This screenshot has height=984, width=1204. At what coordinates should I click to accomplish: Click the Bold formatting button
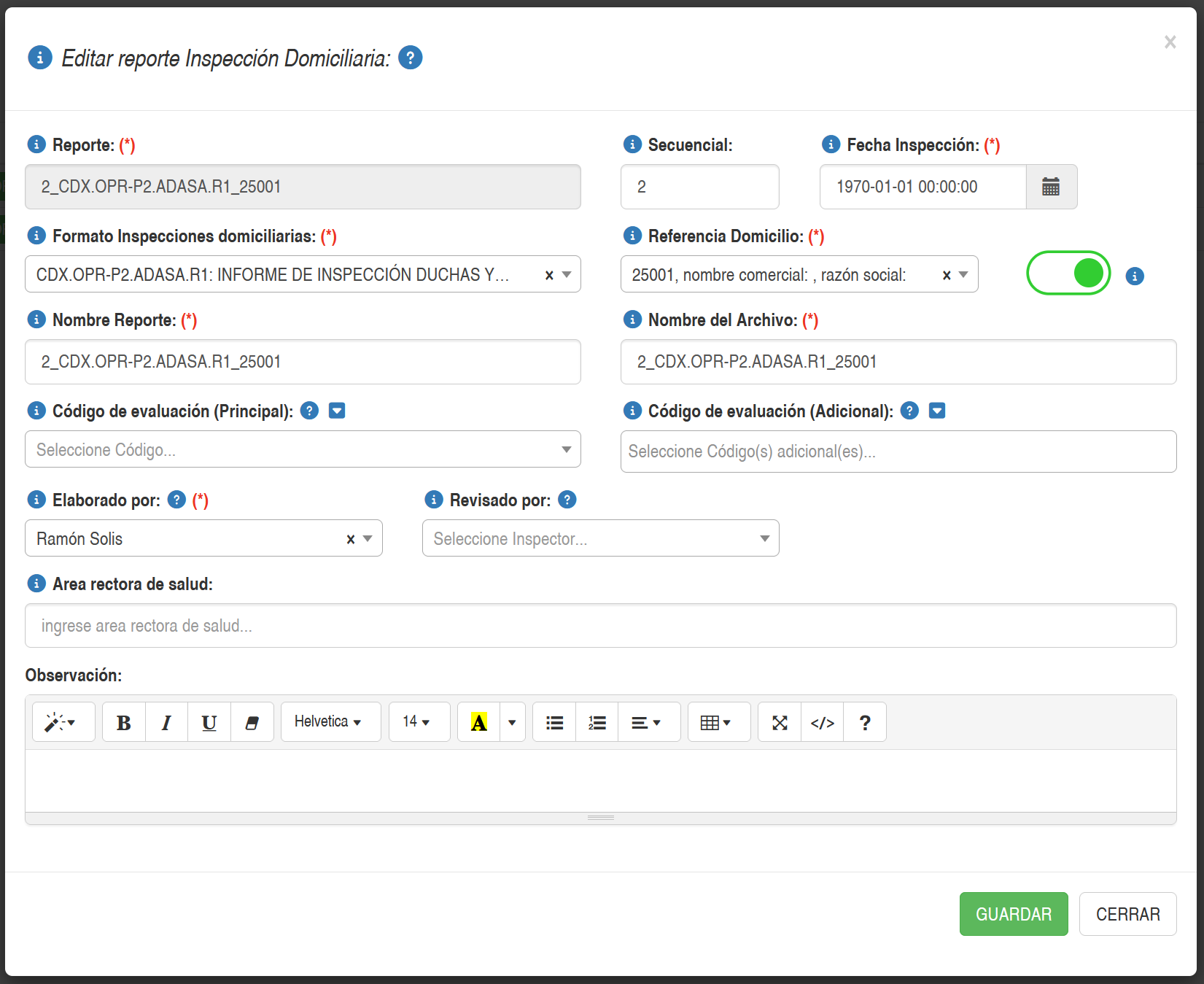pyautogui.click(x=124, y=722)
